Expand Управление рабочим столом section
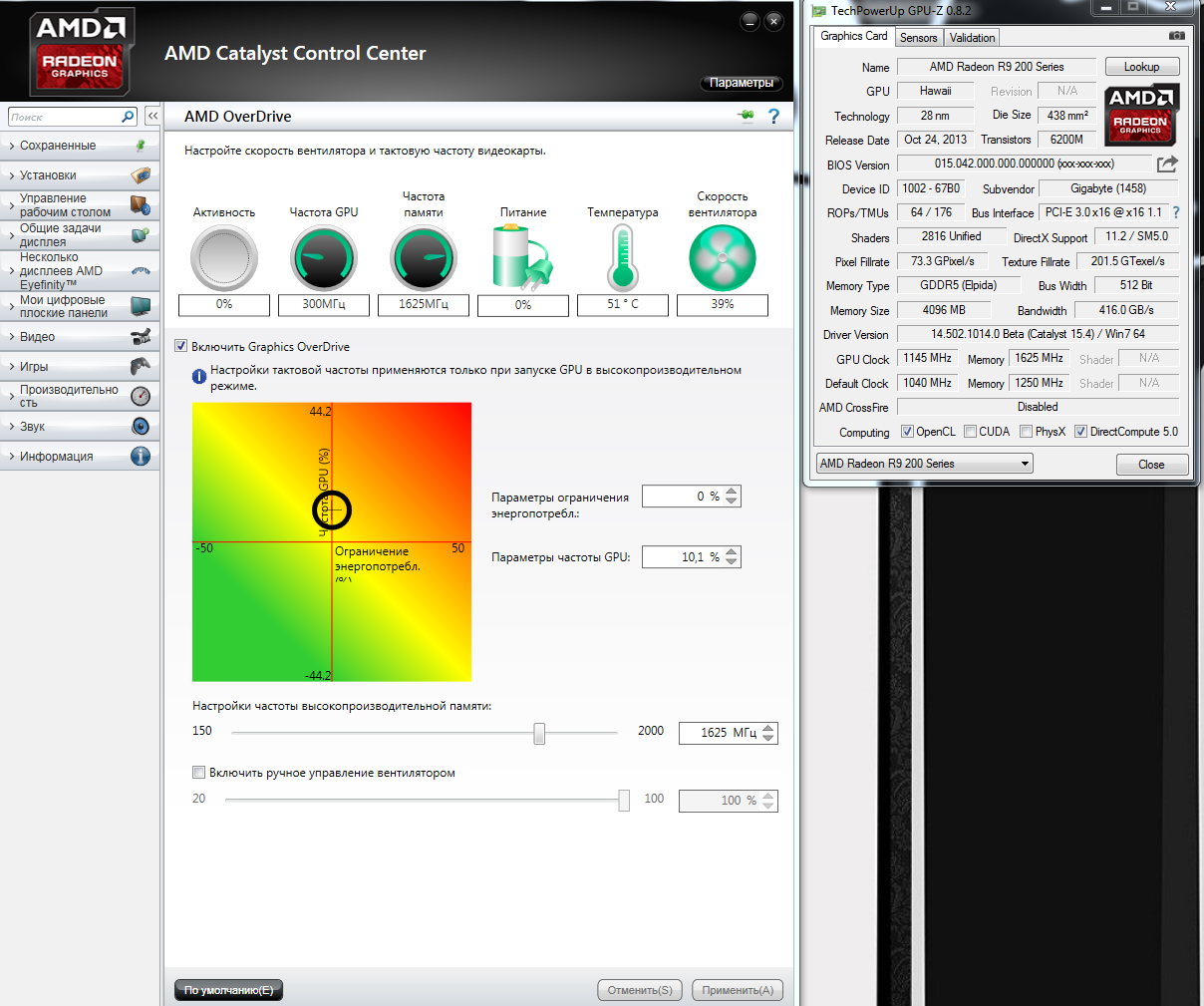The height and width of the screenshot is (1006, 1204). [x=80, y=205]
